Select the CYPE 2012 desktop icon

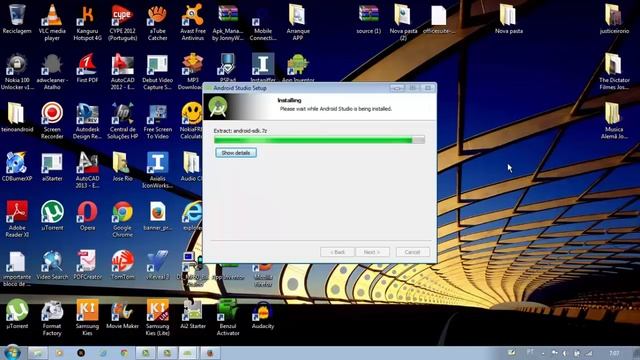[122, 22]
